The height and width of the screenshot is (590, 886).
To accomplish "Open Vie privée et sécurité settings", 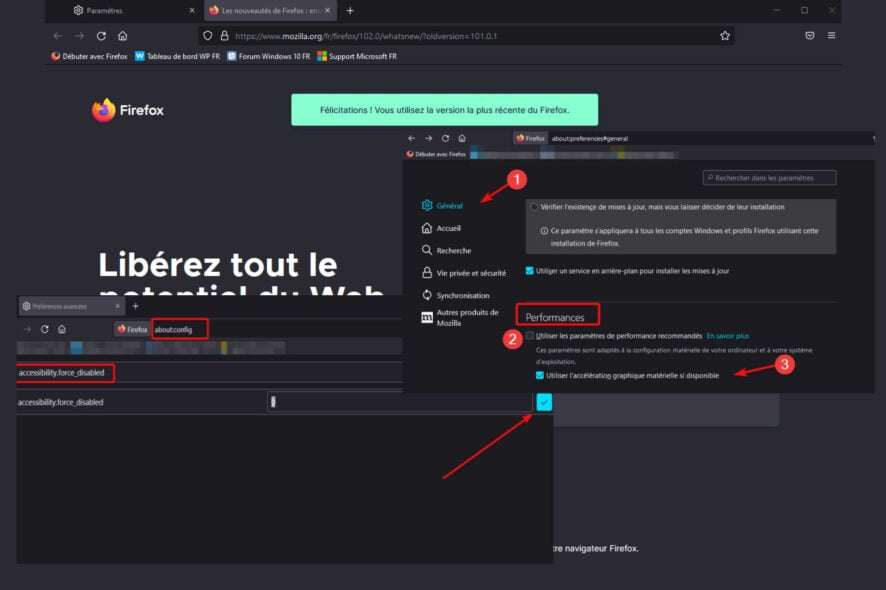I will click(464, 273).
